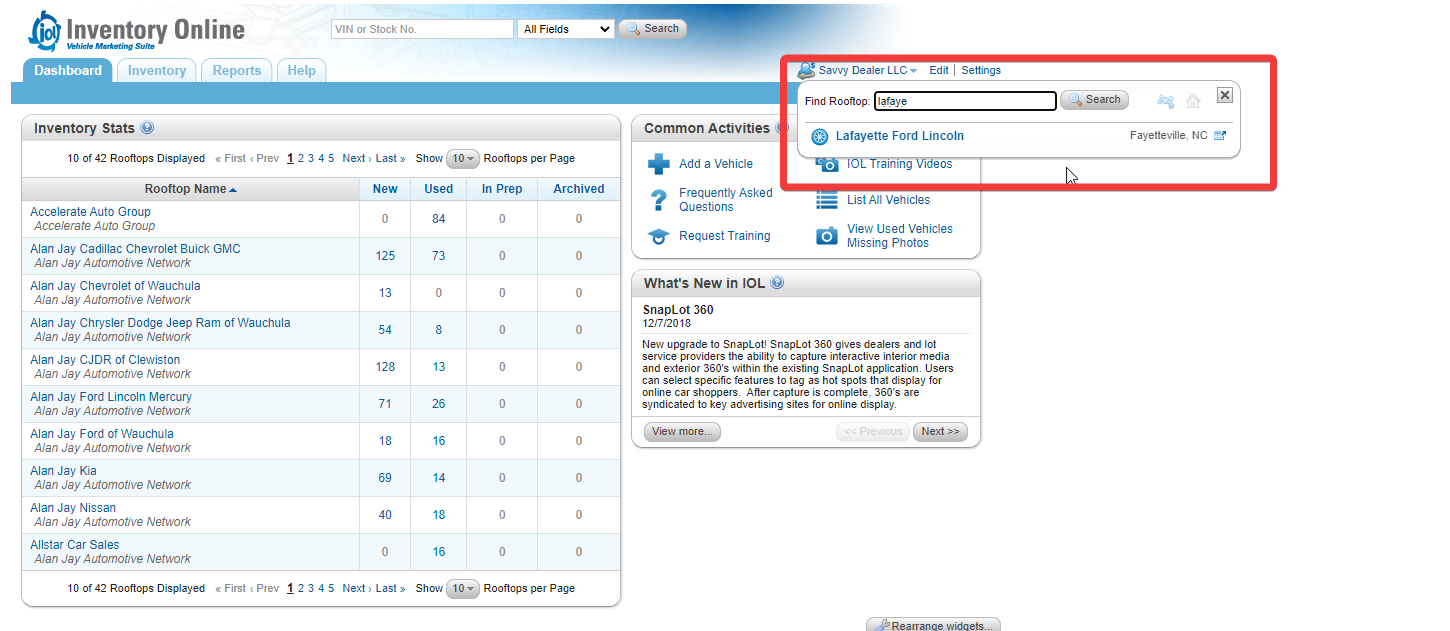The image size is (1450, 631).
Task: Expand the Savvy Dealer LLC dropdown
Action: [x=914, y=71]
